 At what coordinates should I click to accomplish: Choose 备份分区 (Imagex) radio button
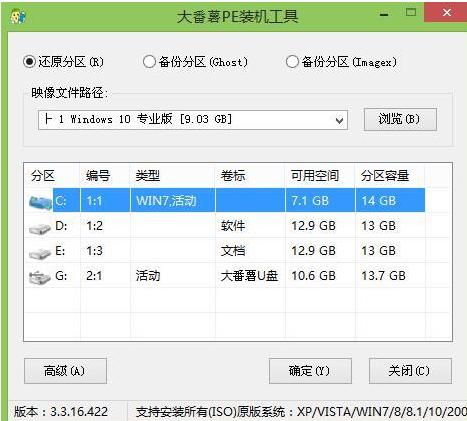(x=341, y=62)
